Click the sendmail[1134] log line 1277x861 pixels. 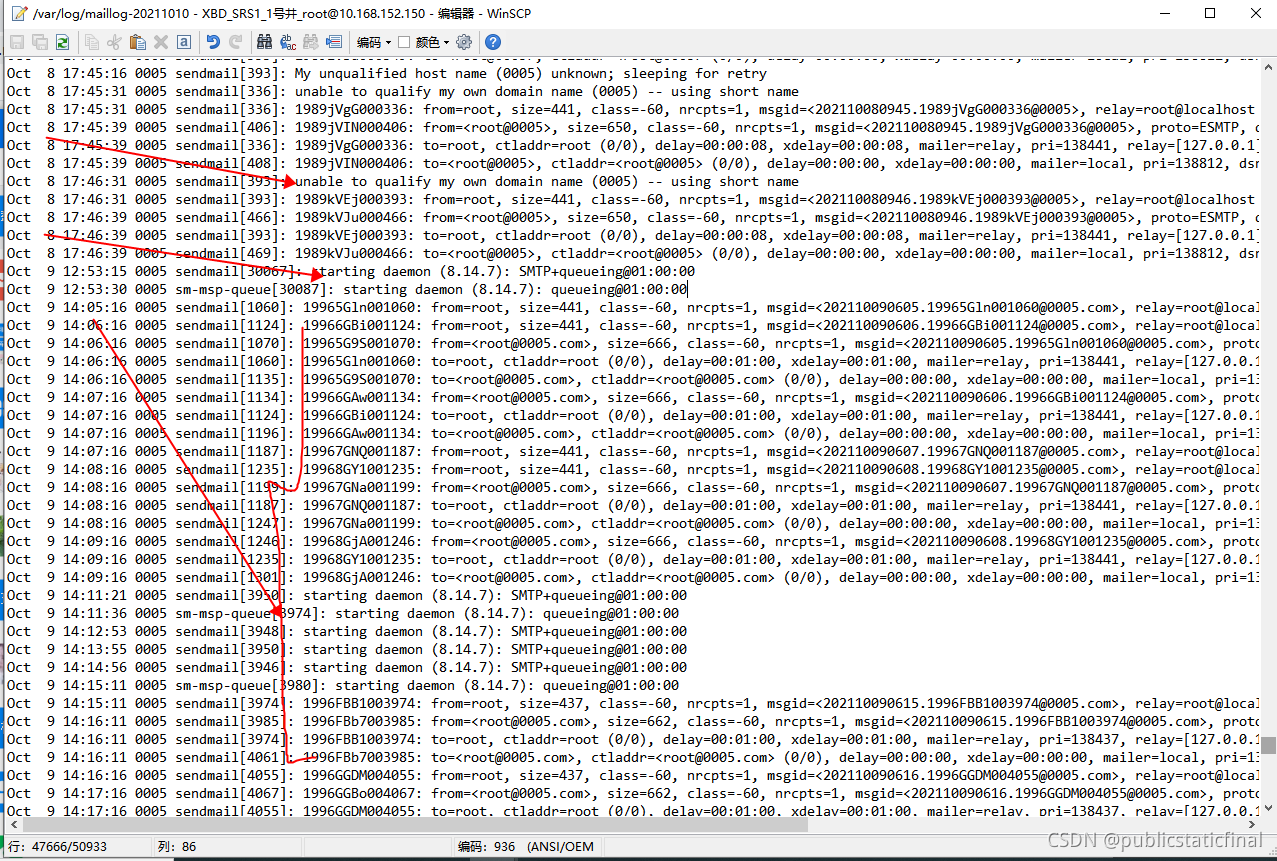click(x=632, y=397)
